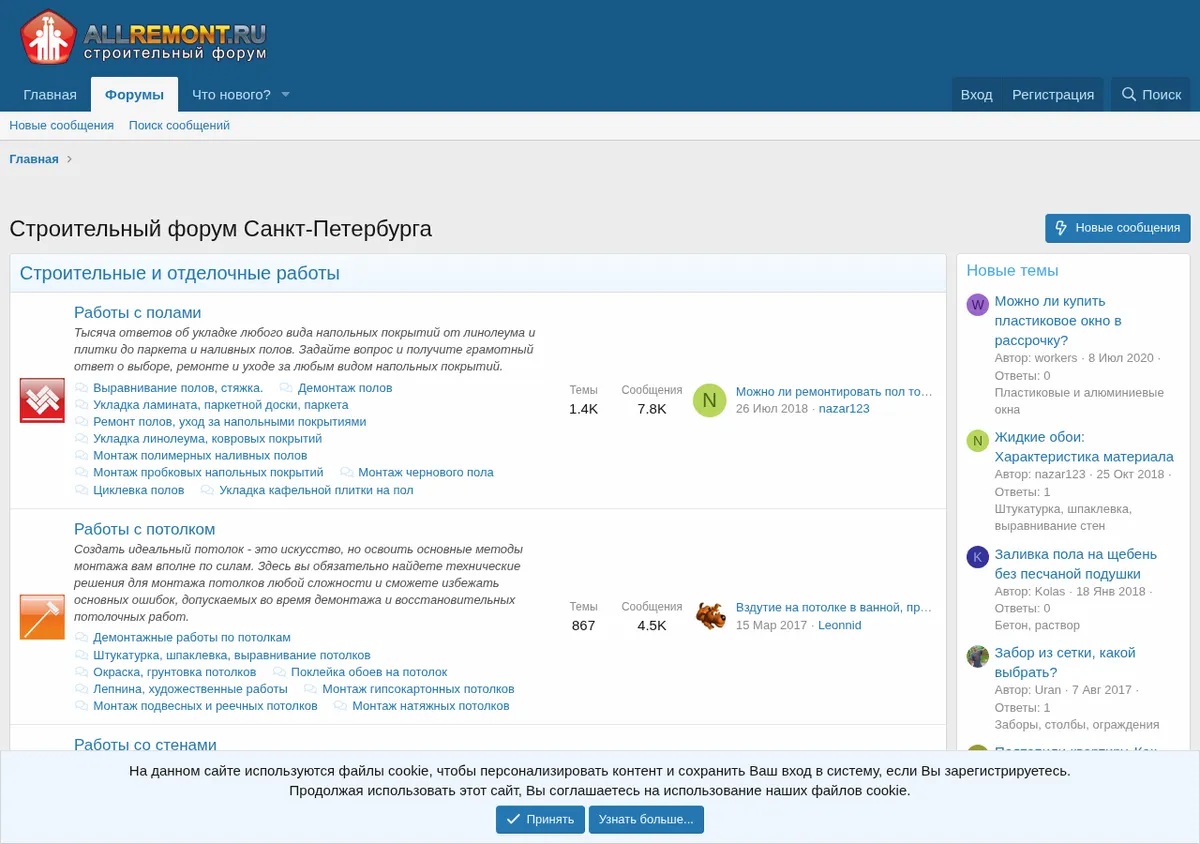Open the Главная navigation tab
1200x844 pixels.
50,95
